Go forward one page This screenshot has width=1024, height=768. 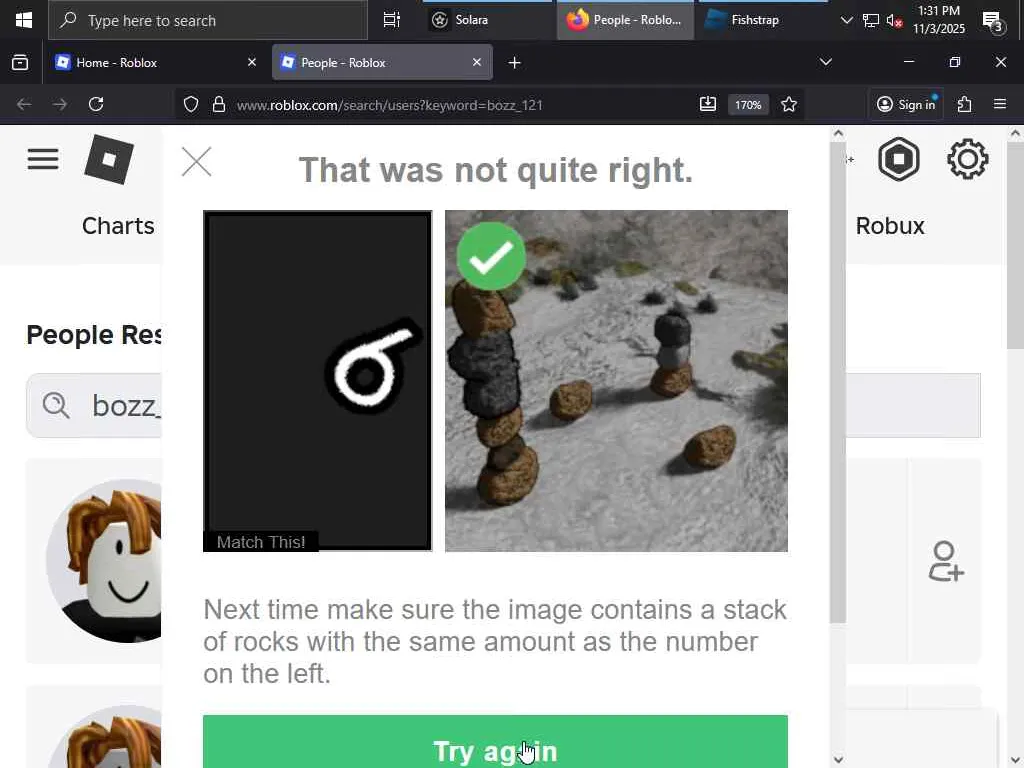tap(60, 104)
